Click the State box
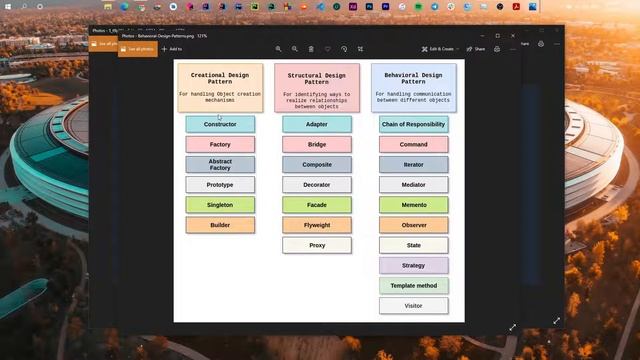This screenshot has height=360, width=640. click(x=413, y=245)
